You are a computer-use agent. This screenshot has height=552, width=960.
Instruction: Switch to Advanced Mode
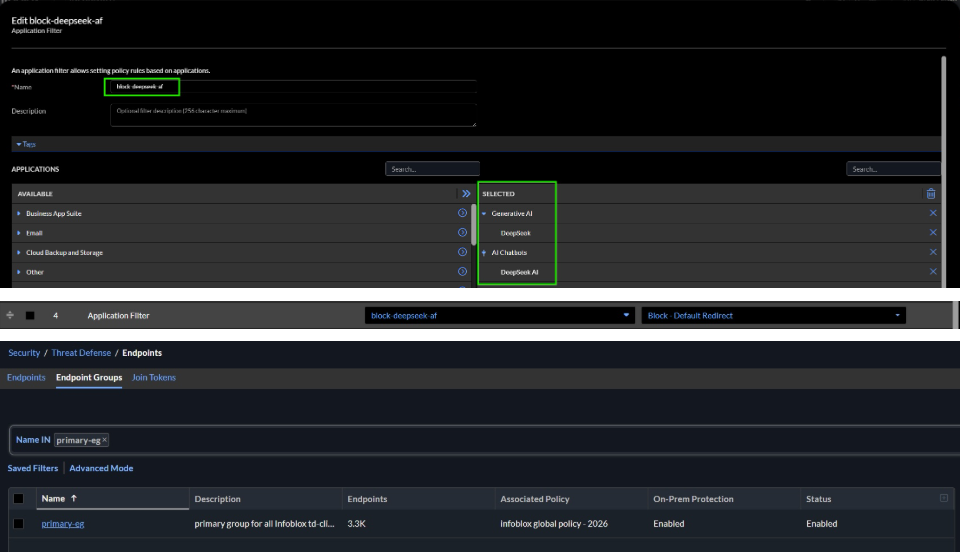click(x=101, y=468)
